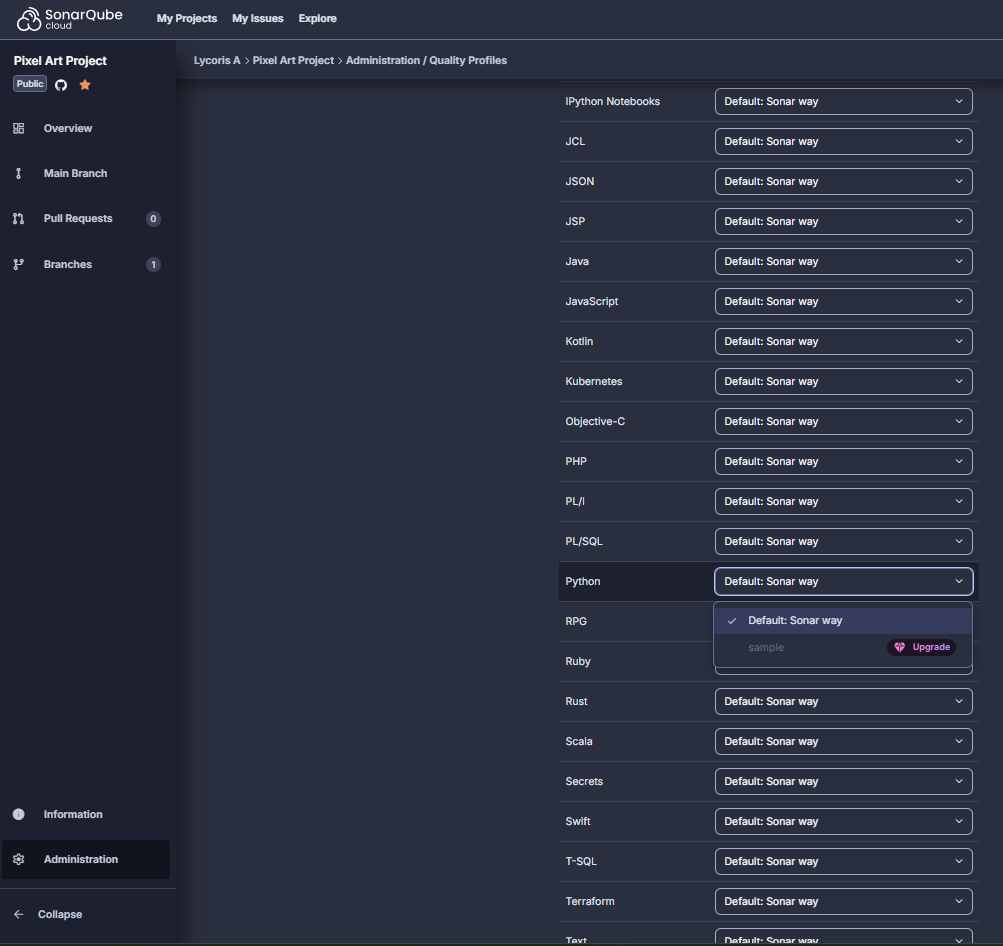This screenshot has width=1003, height=946.
Task: Open the Terraform profile dropdown
Action: (x=843, y=901)
